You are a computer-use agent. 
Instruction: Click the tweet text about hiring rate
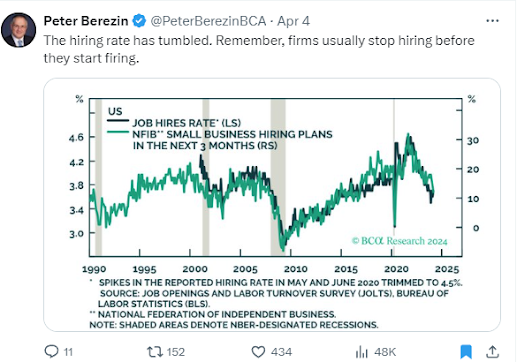coord(259,49)
